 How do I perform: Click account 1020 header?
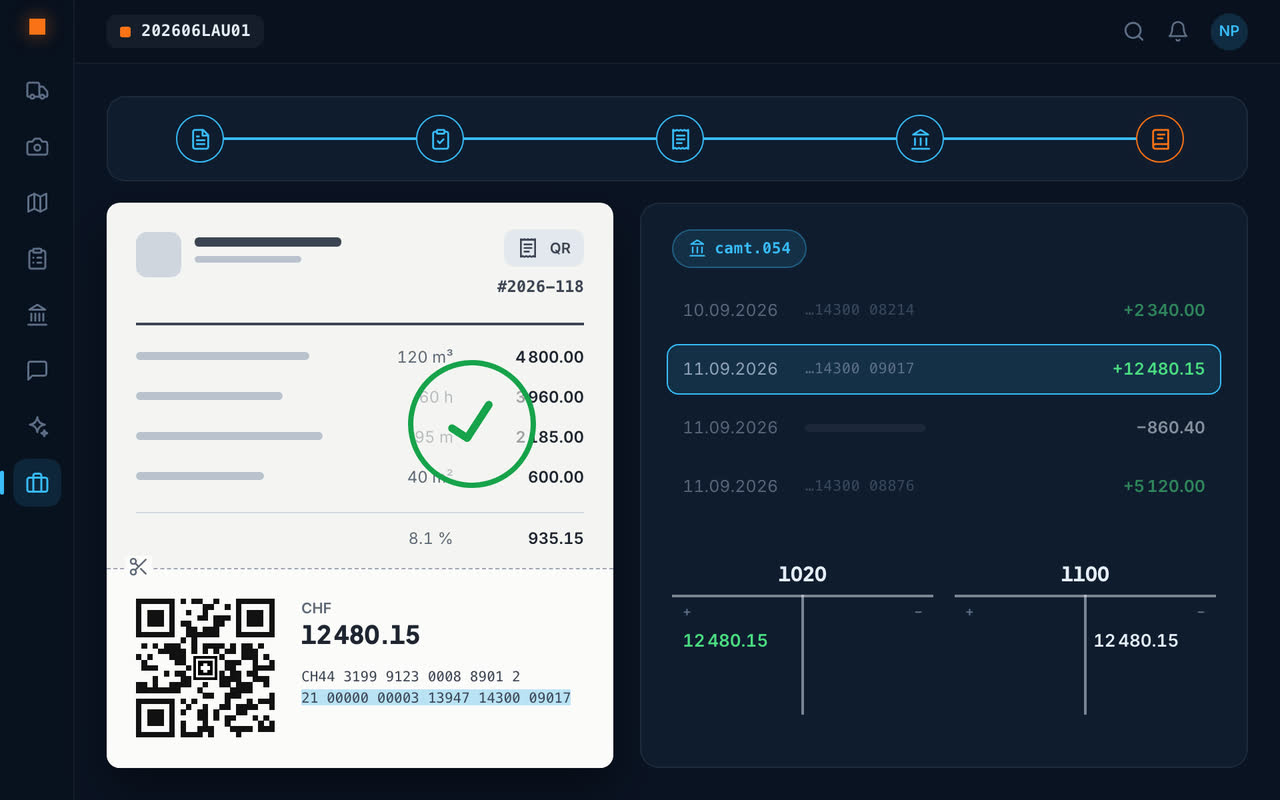802,574
